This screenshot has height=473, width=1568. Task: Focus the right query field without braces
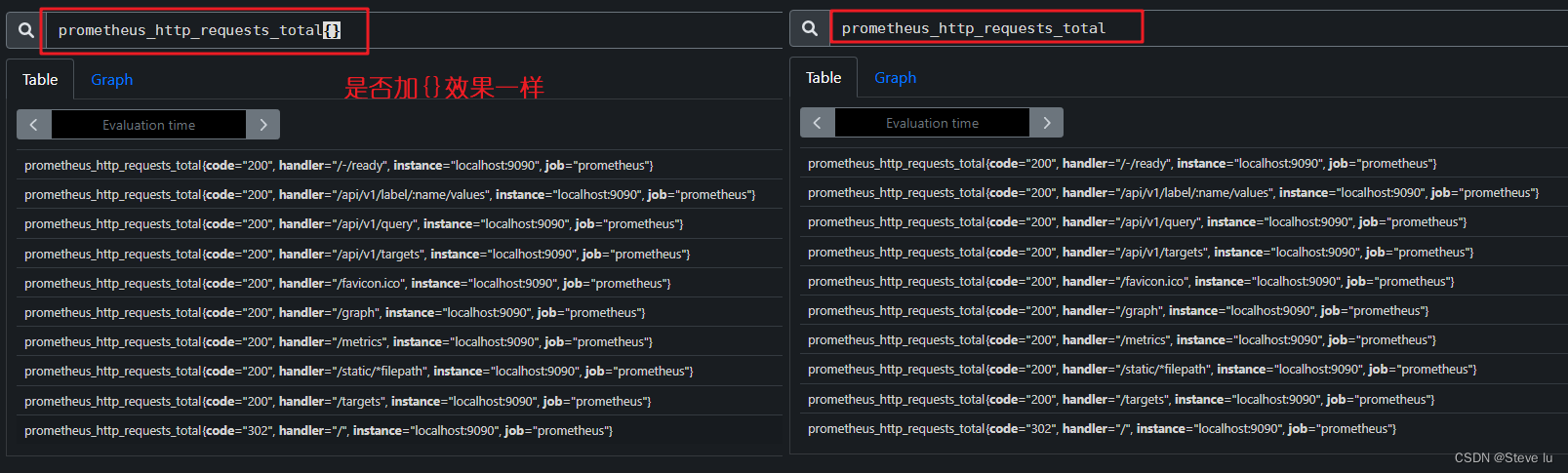tap(1199, 28)
